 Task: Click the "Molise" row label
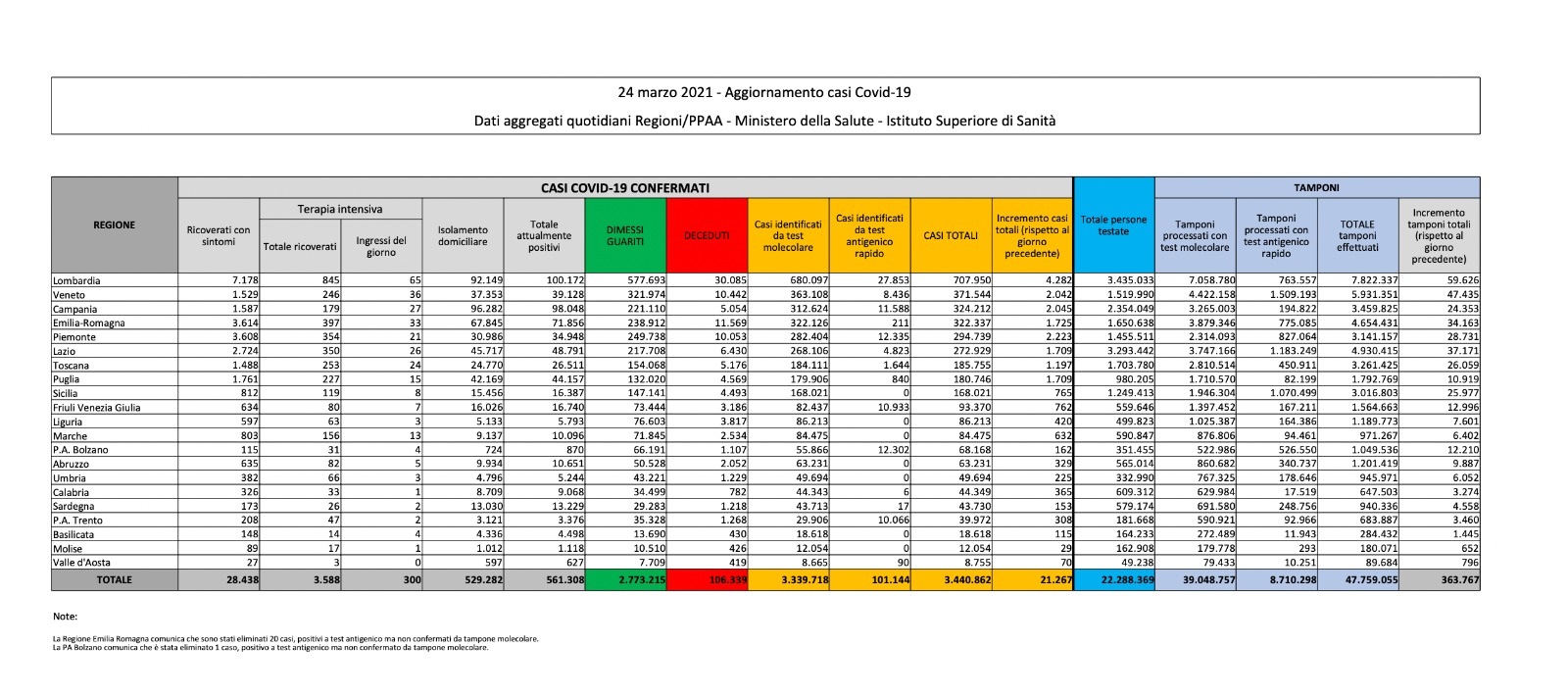[x=68, y=548]
